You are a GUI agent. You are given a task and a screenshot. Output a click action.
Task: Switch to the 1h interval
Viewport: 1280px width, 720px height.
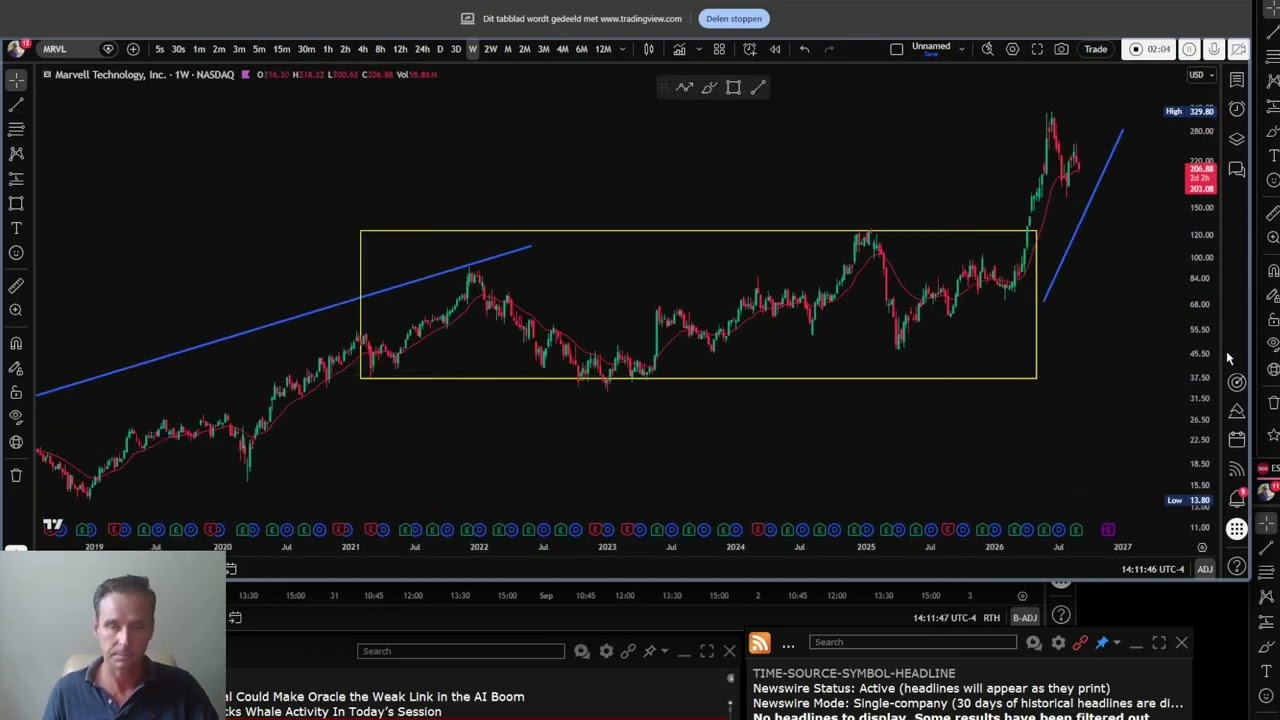[327, 49]
